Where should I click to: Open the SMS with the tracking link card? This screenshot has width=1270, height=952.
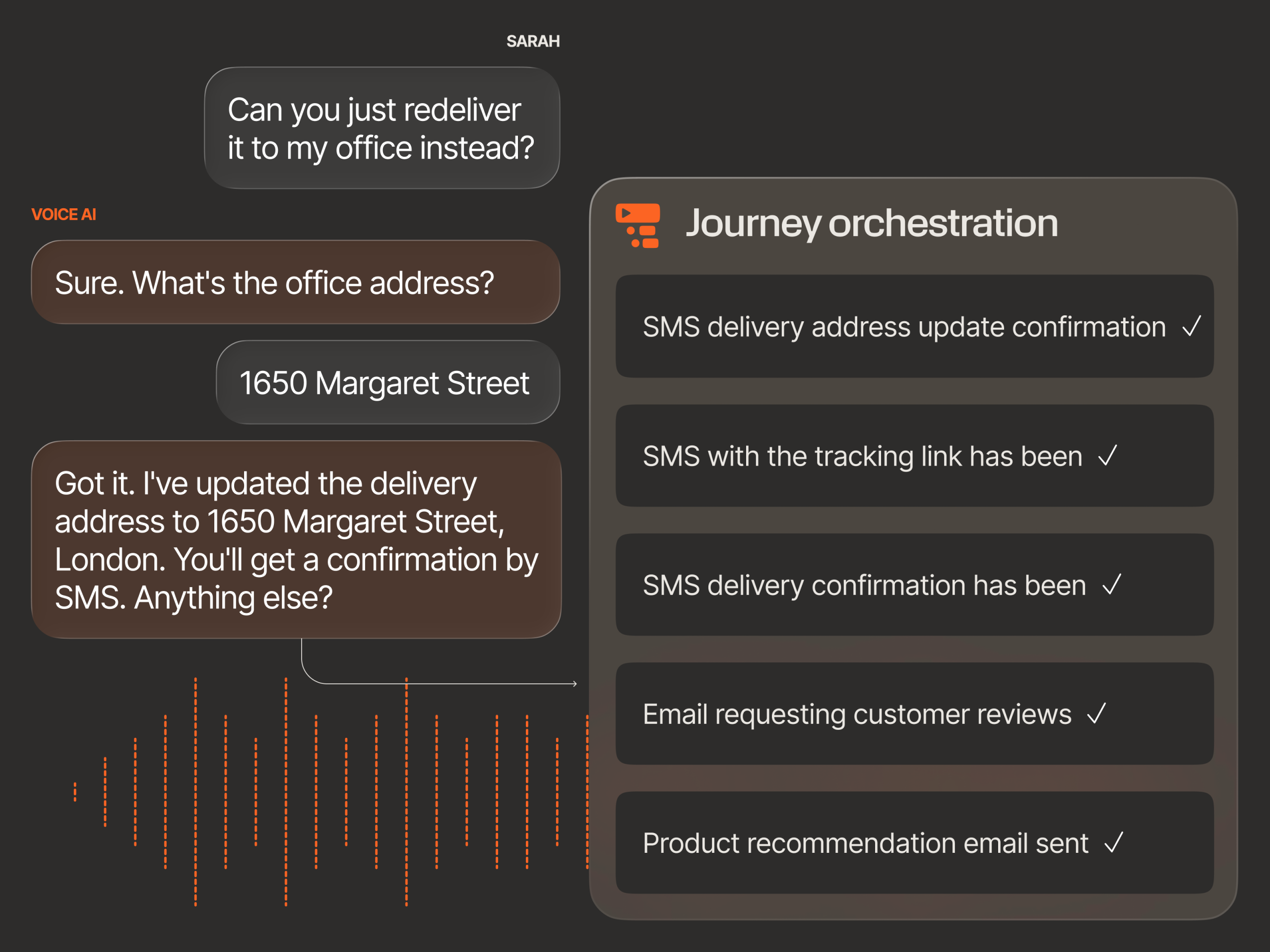(914, 455)
